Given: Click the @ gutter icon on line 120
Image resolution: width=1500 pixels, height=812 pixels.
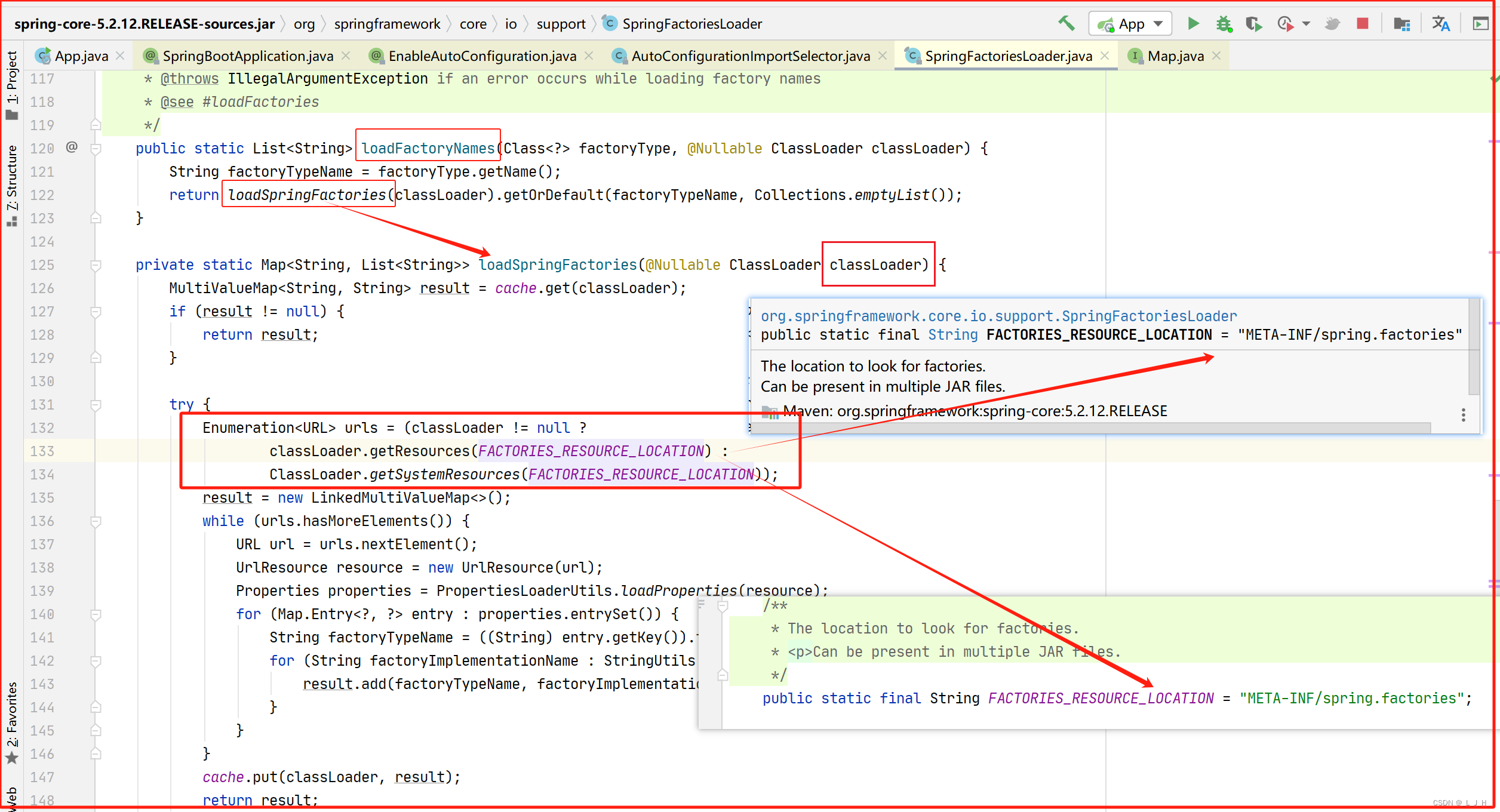Looking at the screenshot, I should (72, 147).
